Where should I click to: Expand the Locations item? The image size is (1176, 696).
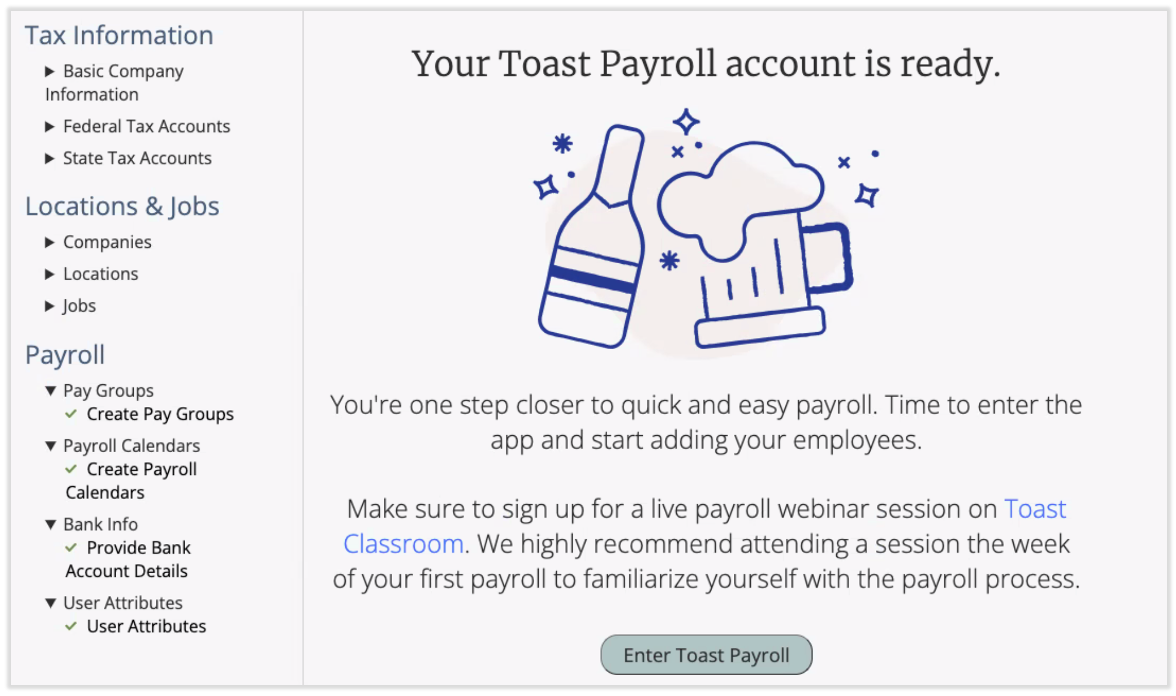pyautogui.click(x=49, y=274)
